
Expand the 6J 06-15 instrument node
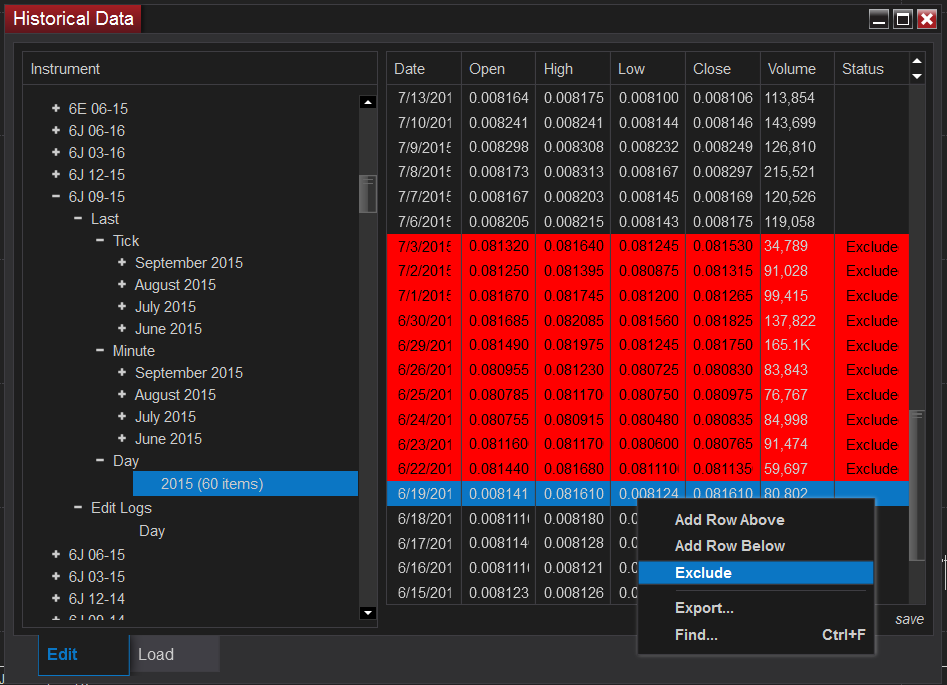56,554
